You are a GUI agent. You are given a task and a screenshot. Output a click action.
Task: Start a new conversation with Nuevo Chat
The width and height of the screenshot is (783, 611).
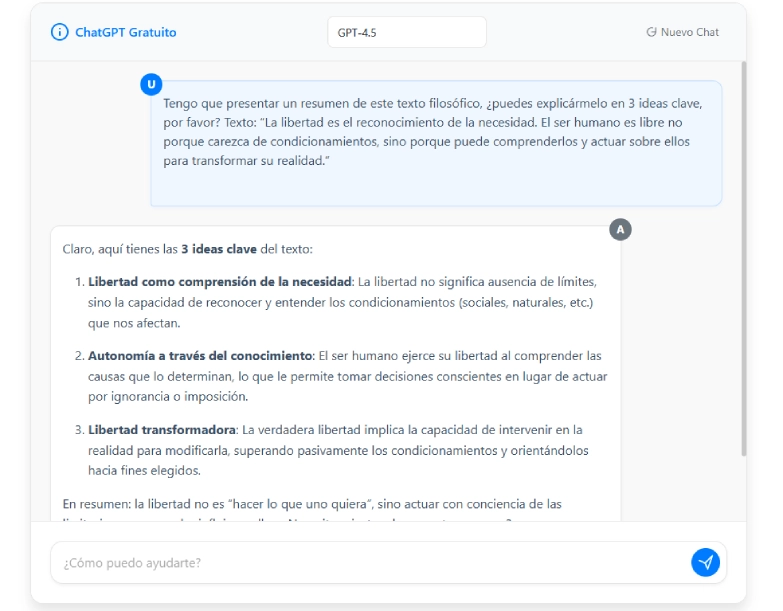click(682, 32)
